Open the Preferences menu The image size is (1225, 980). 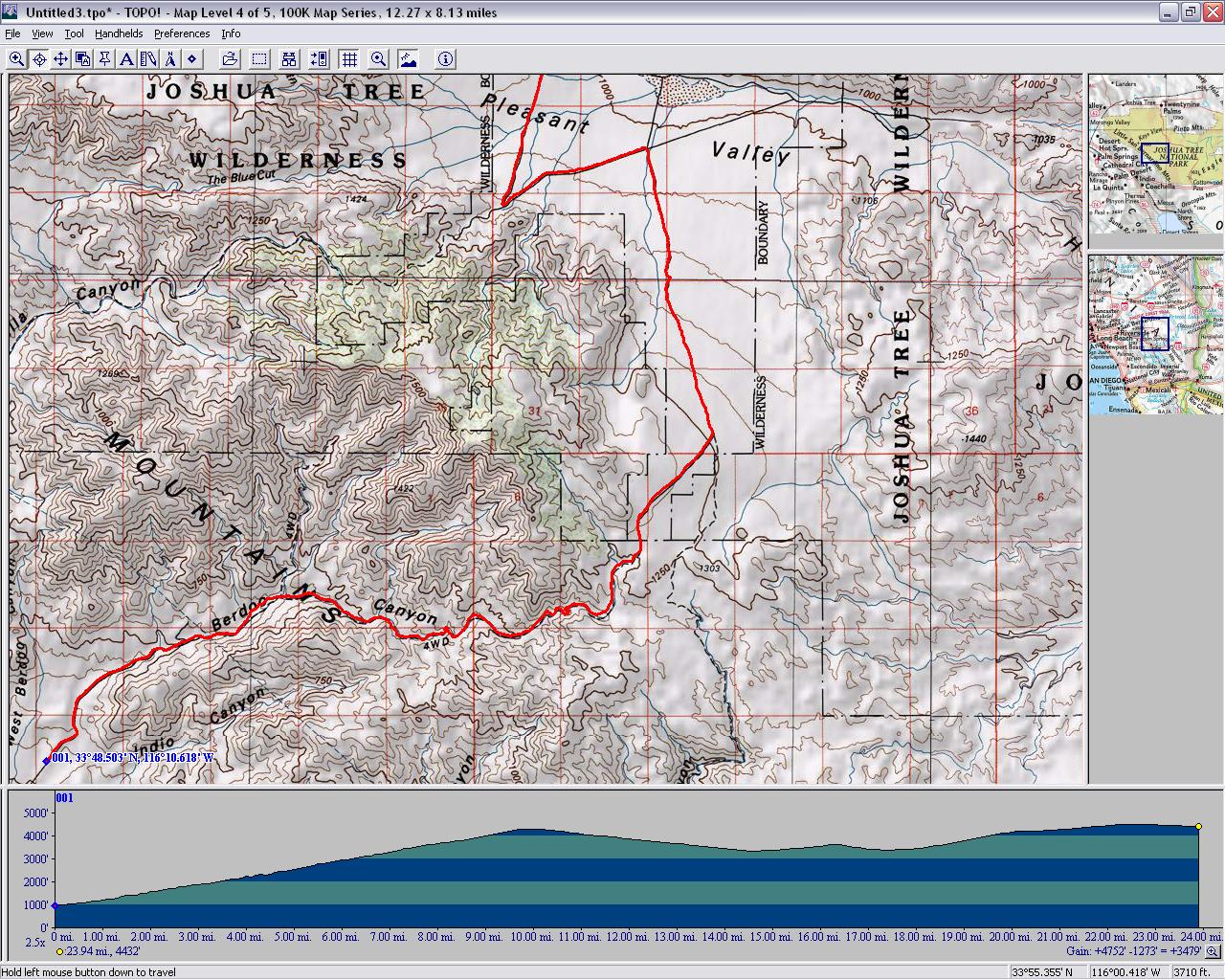click(182, 33)
